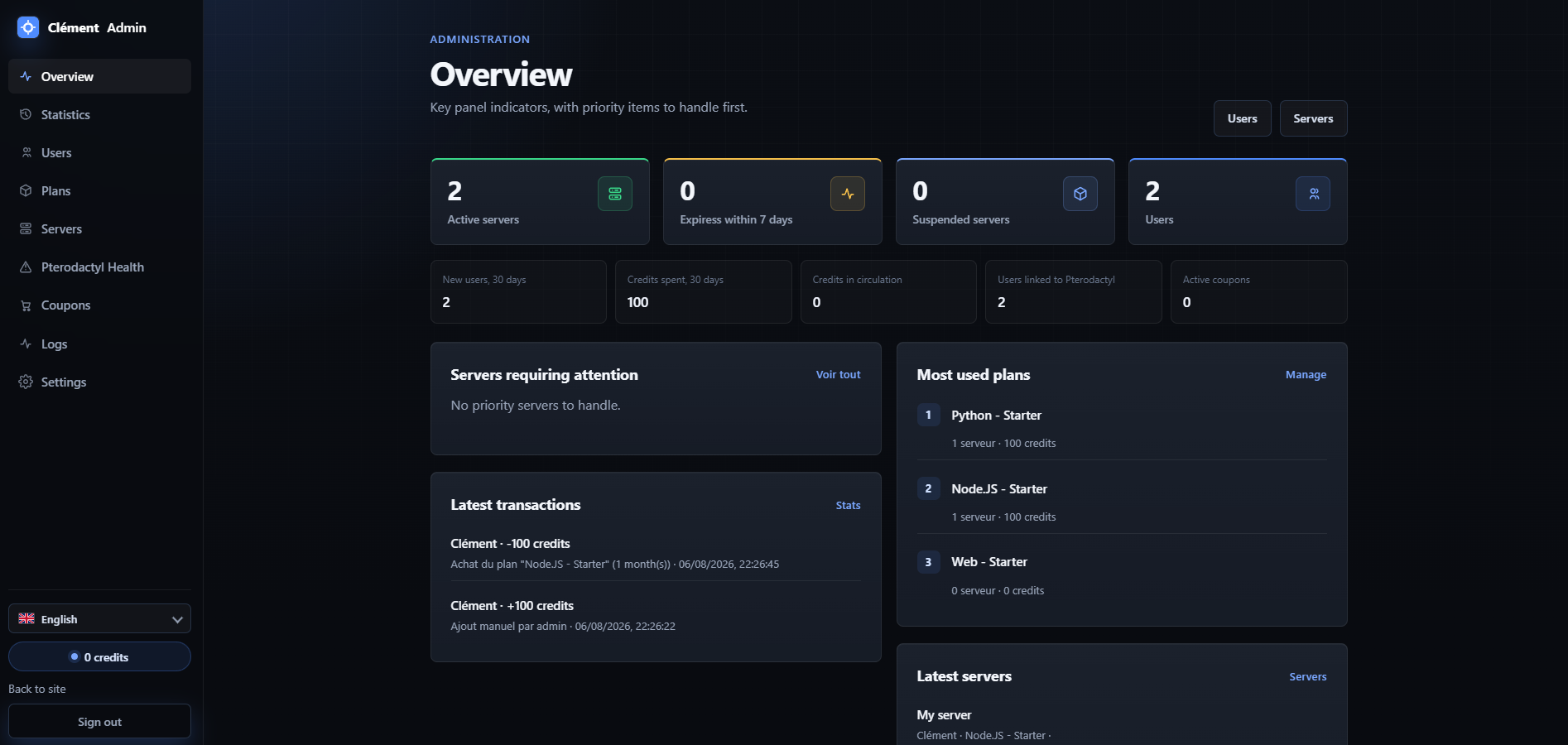
Task: Navigate to Plans in the sidebar
Action: tap(99, 190)
